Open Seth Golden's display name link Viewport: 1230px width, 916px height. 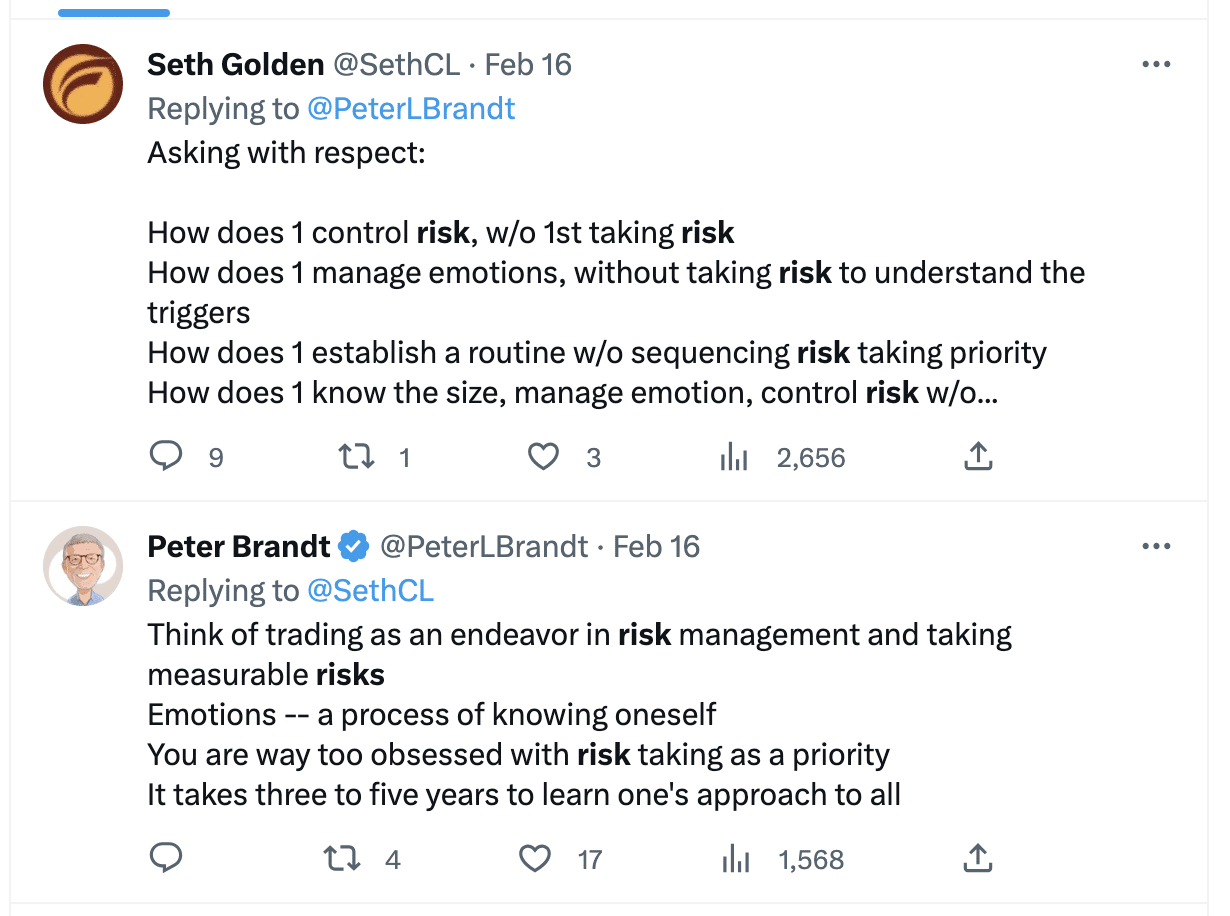pyautogui.click(x=235, y=65)
